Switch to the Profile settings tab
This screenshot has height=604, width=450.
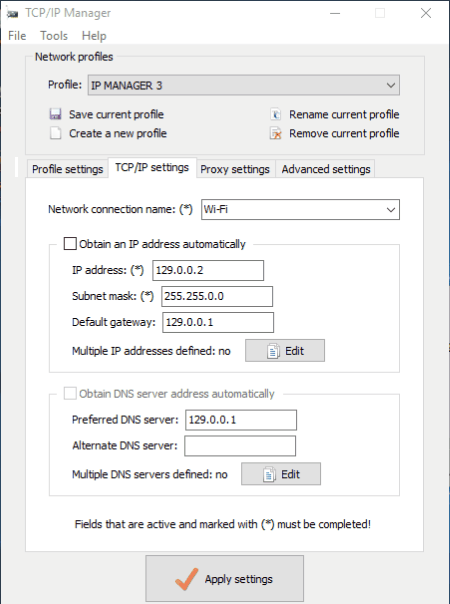(67, 169)
